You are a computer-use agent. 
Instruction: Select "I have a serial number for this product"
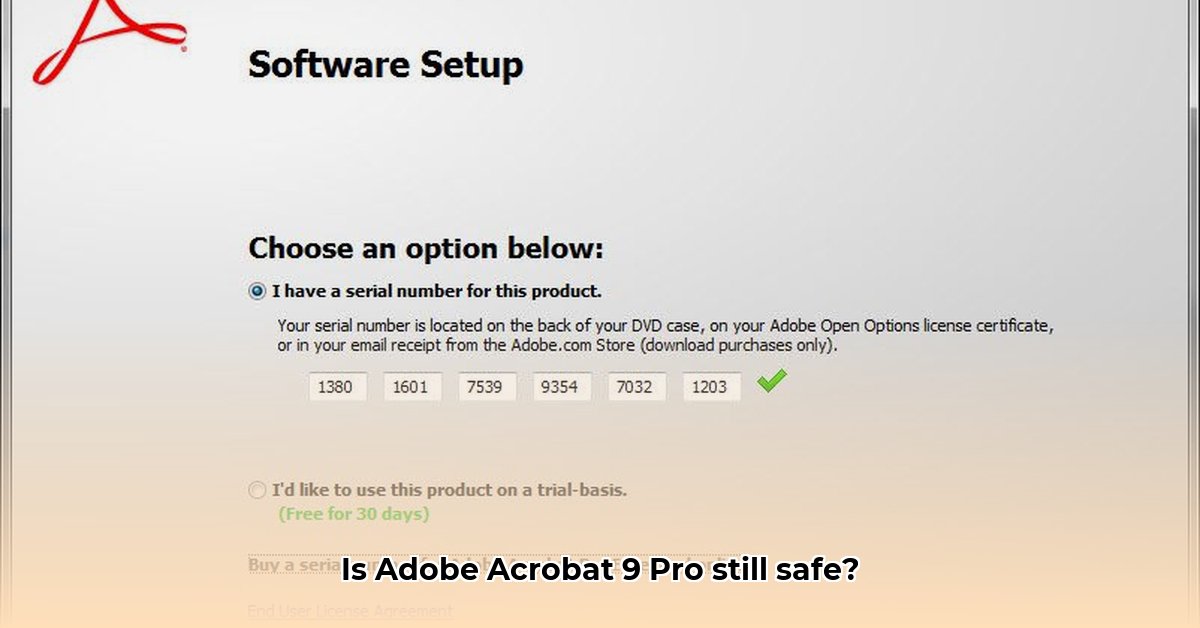tap(258, 291)
